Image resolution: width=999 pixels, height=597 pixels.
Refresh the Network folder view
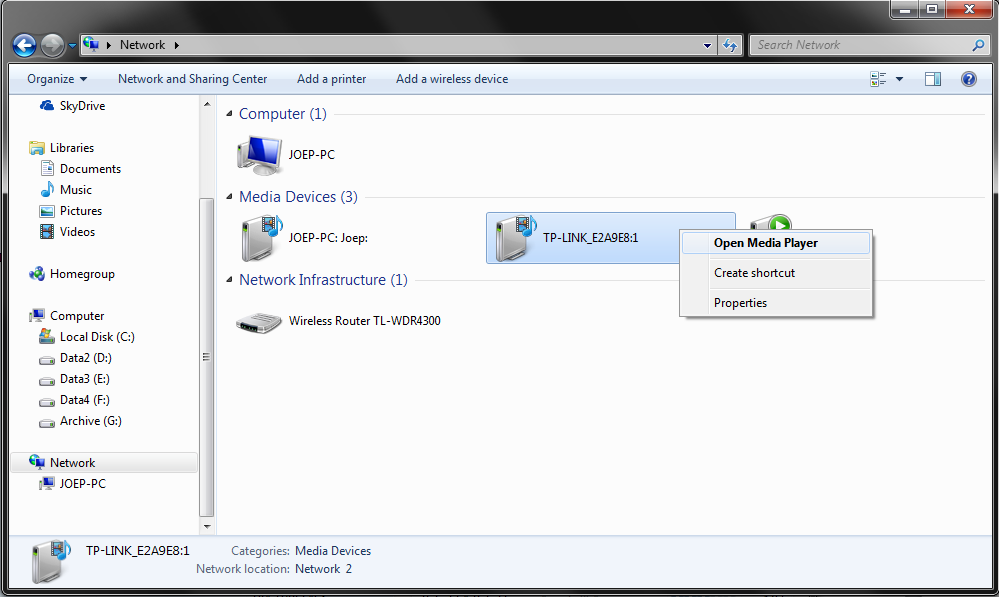(x=730, y=45)
